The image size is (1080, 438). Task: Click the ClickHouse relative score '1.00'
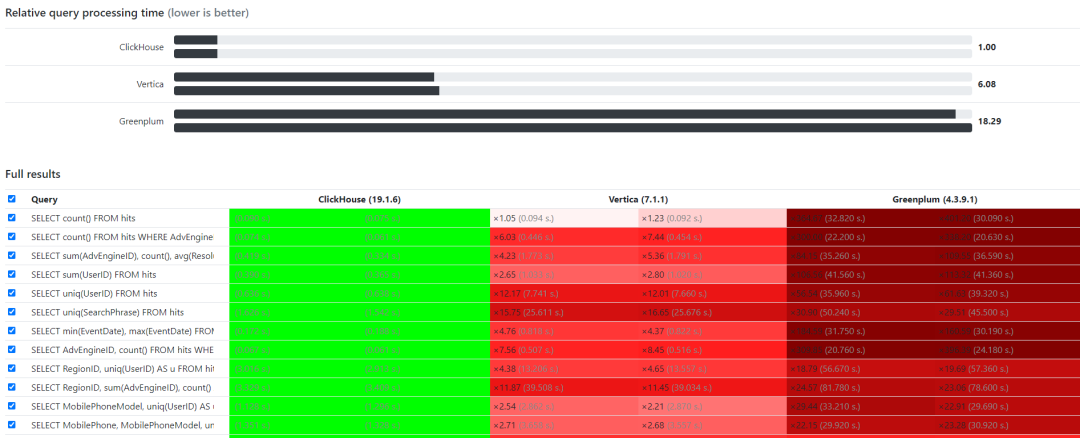[987, 48]
